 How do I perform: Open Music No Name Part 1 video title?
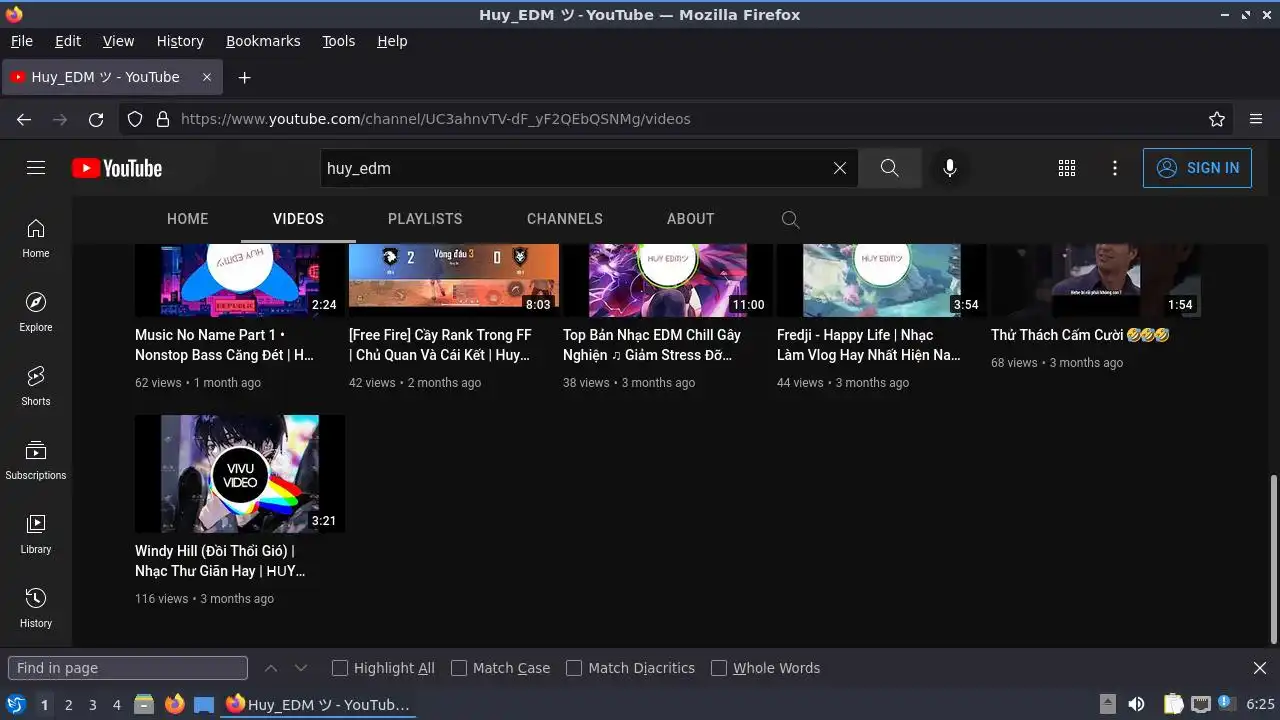coord(225,345)
